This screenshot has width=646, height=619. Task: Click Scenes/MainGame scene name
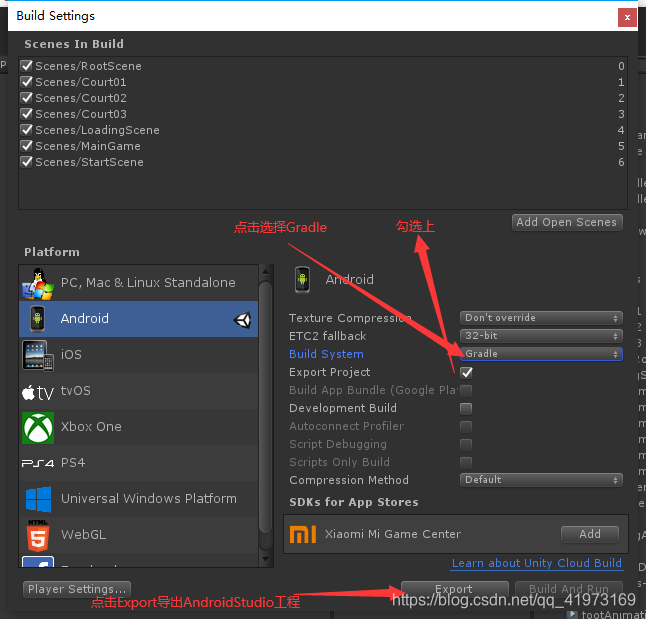tap(88, 146)
